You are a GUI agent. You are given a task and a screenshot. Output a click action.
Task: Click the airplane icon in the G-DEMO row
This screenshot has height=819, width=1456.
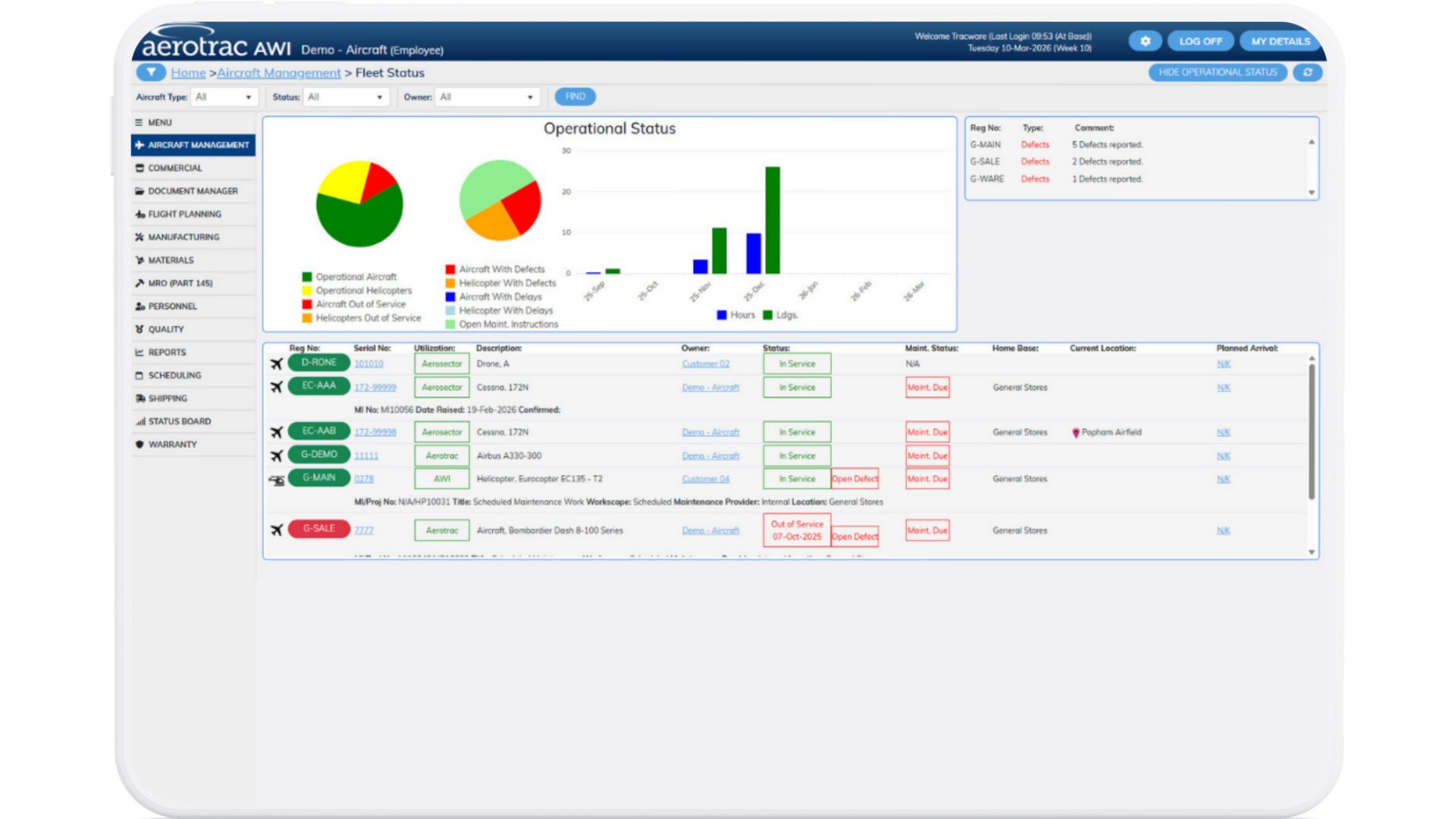click(x=277, y=456)
